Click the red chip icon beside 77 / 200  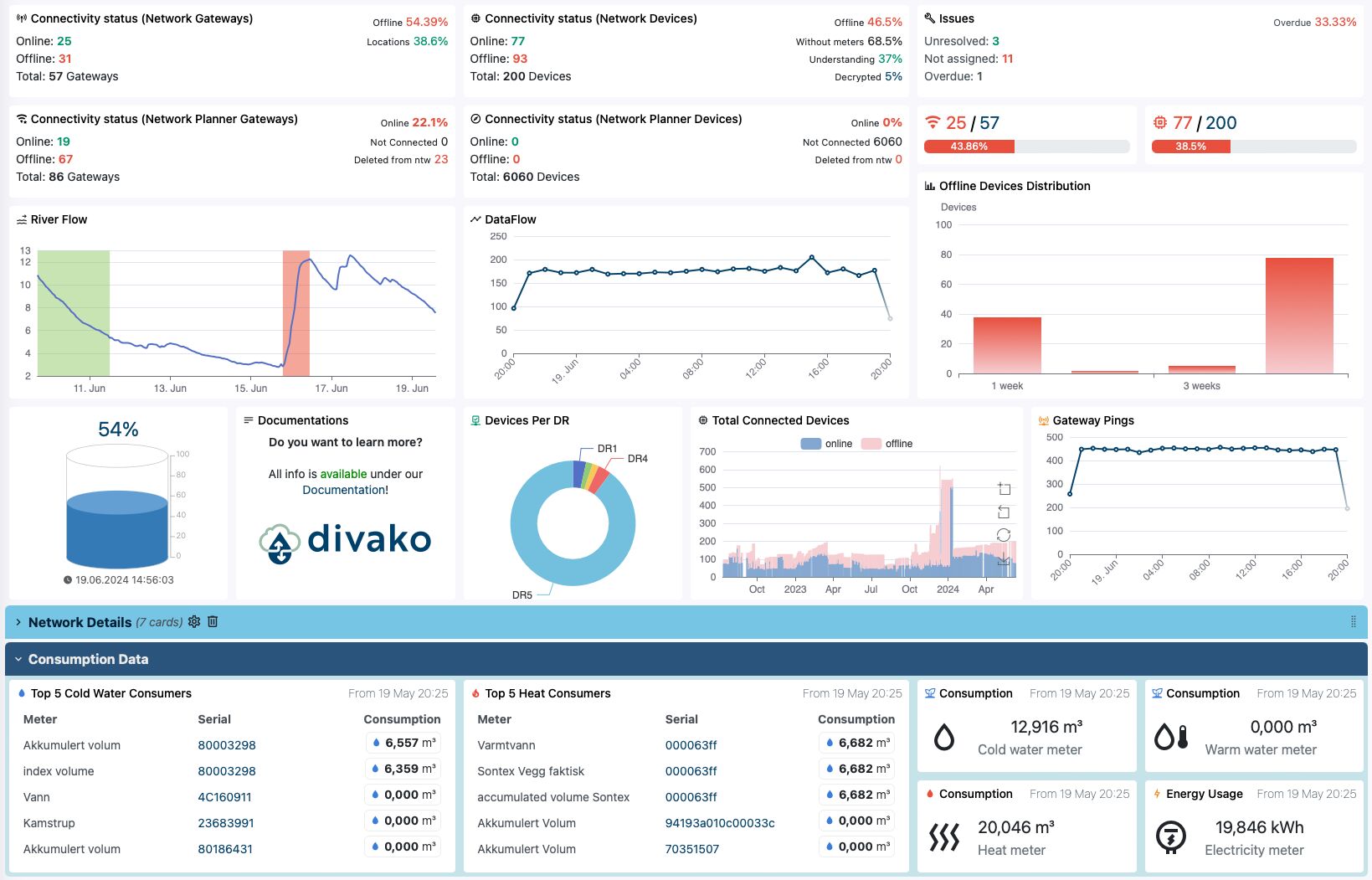pos(1159,122)
